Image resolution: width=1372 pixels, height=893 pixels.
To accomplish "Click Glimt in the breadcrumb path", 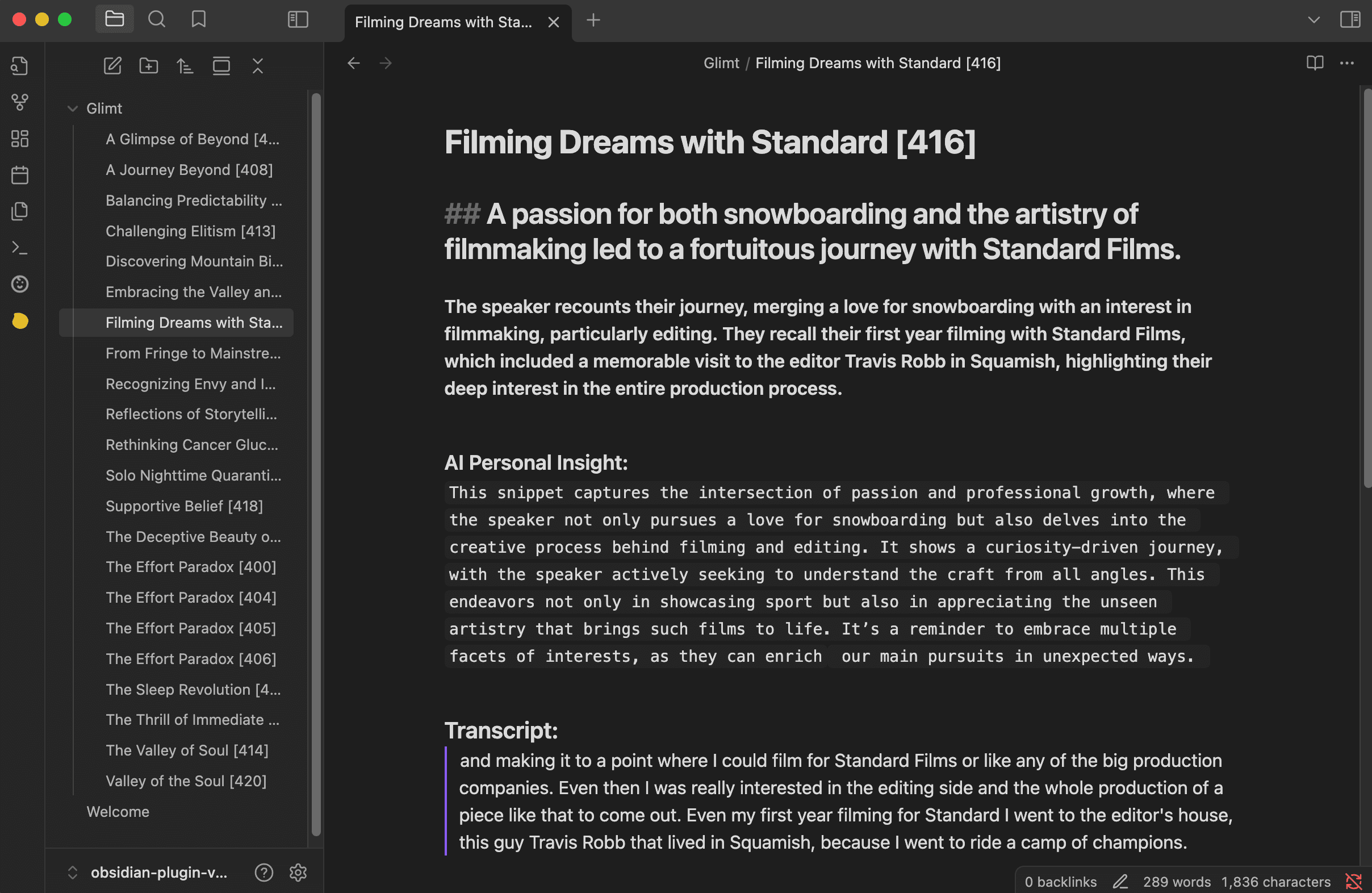I will click(721, 63).
